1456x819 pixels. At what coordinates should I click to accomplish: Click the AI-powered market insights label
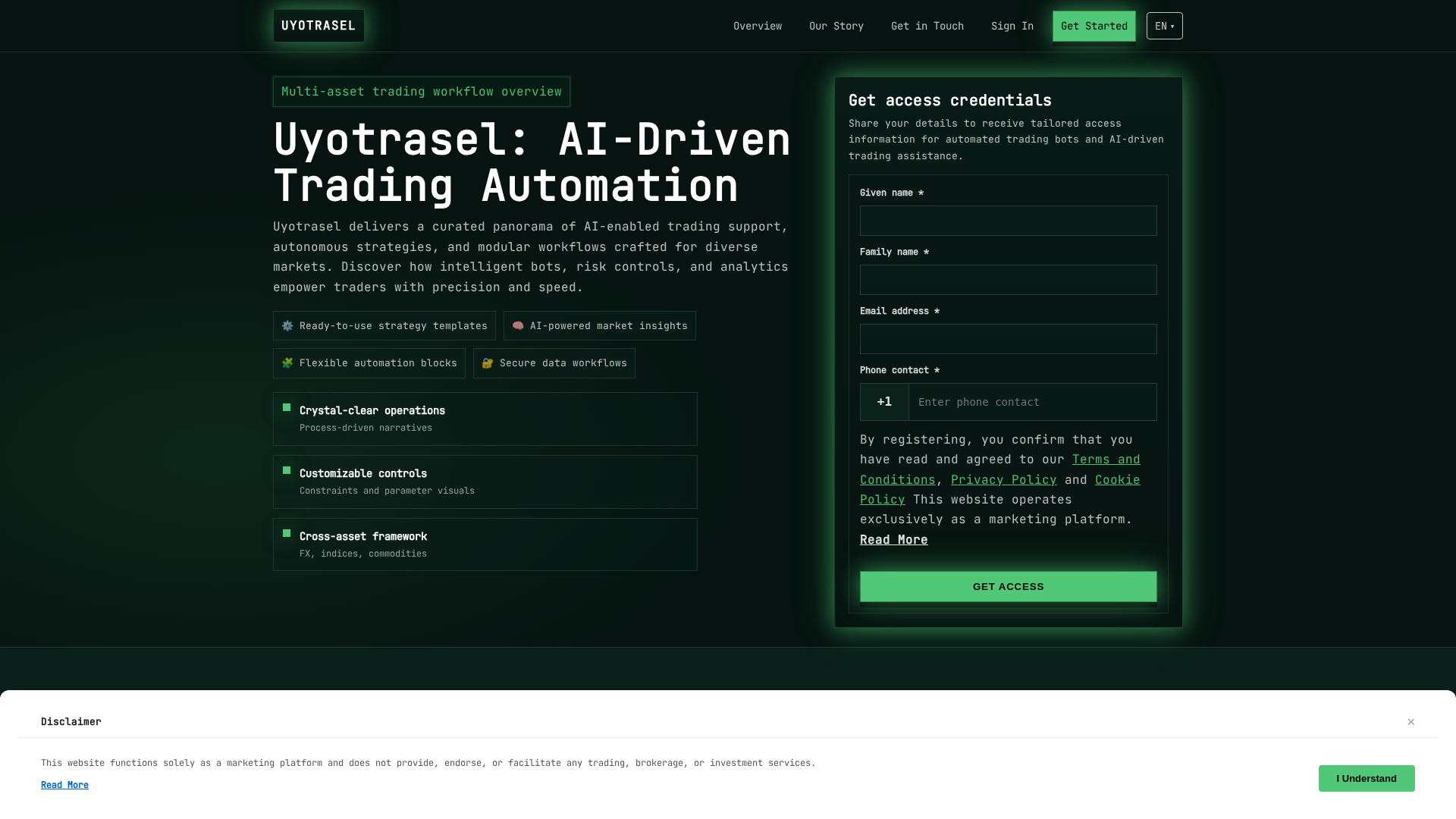(x=609, y=326)
